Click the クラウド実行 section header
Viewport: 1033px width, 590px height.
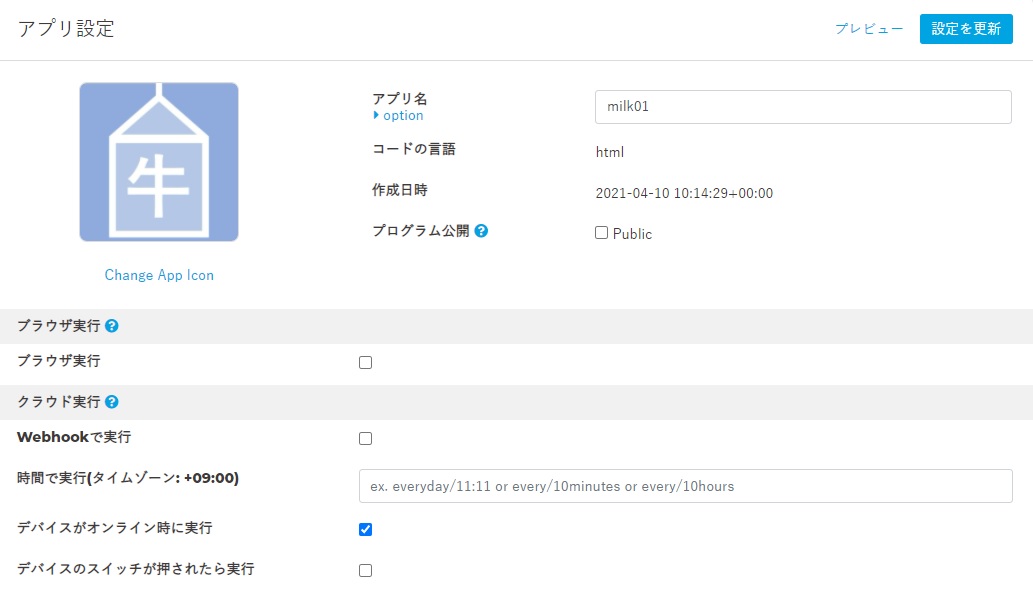click(59, 402)
